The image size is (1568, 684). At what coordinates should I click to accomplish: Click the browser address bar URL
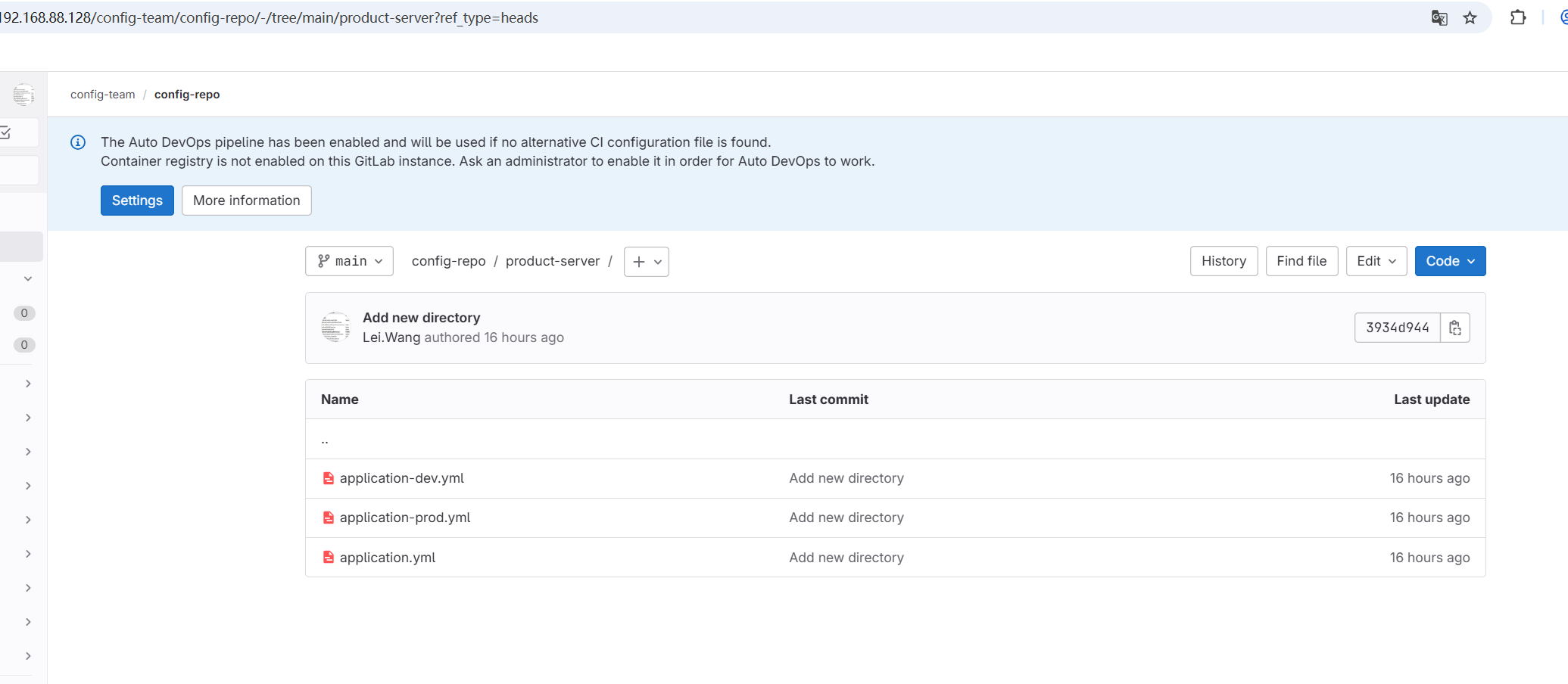pos(269,17)
